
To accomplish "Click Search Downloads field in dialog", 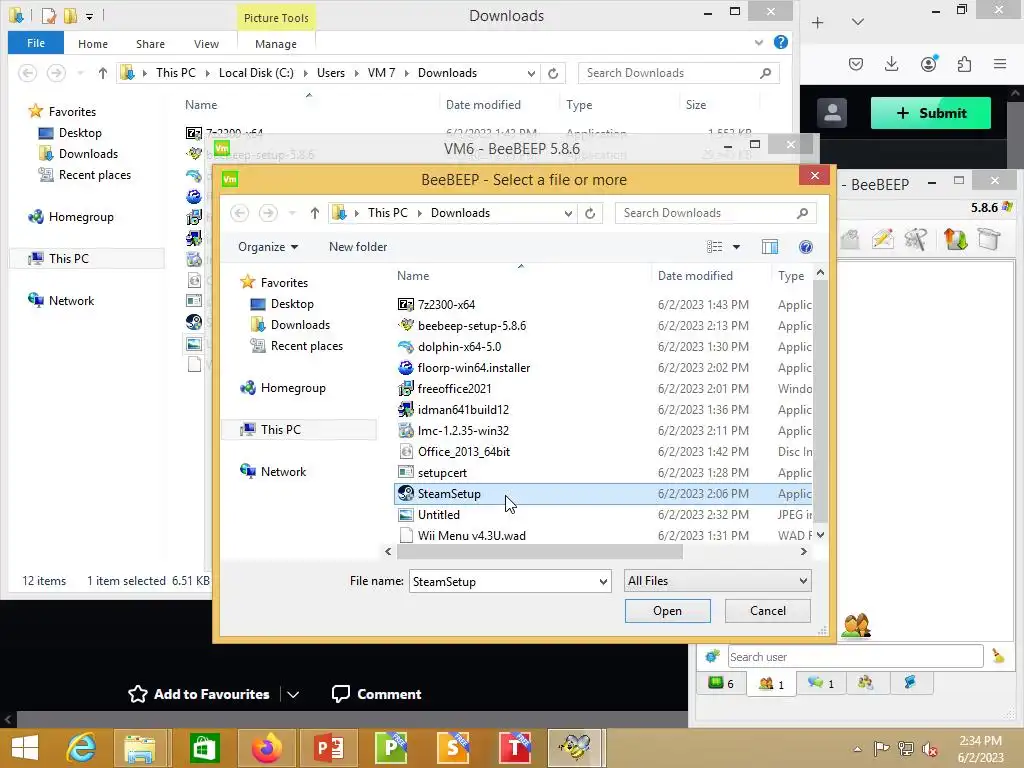I will click(715, 213).
